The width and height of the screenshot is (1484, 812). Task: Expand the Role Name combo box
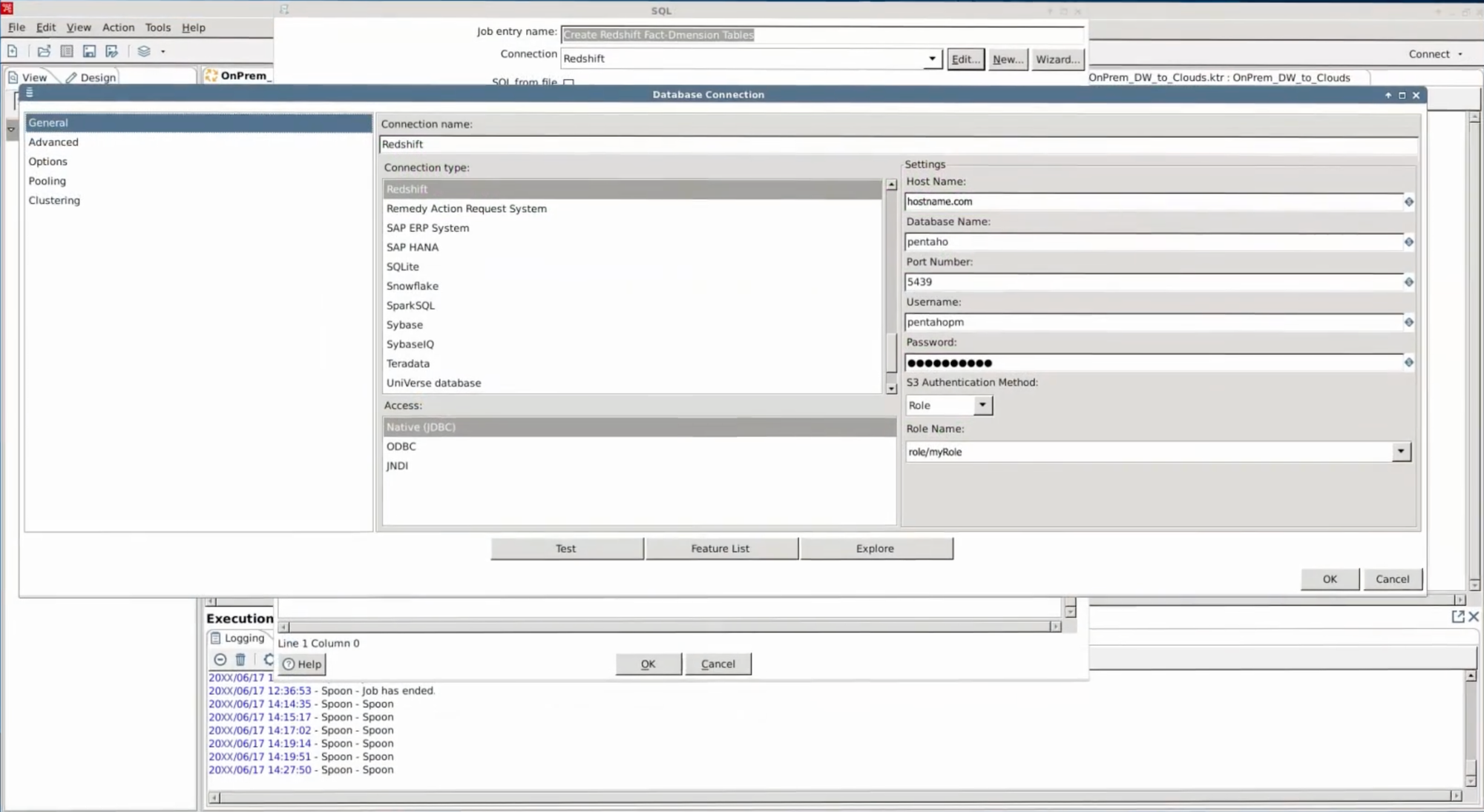pos(1400,451)
